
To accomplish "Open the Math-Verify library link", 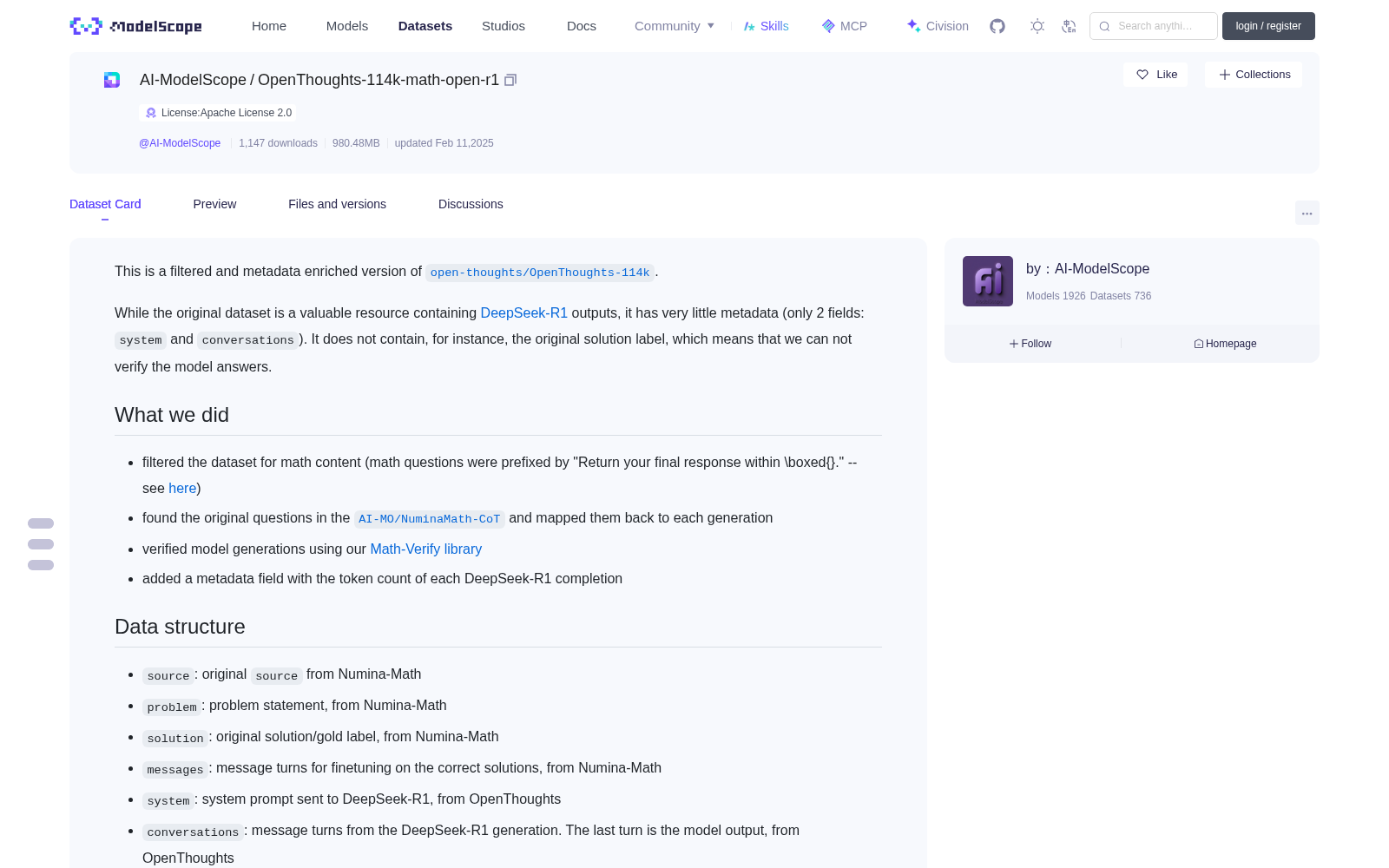I will 425,549.
